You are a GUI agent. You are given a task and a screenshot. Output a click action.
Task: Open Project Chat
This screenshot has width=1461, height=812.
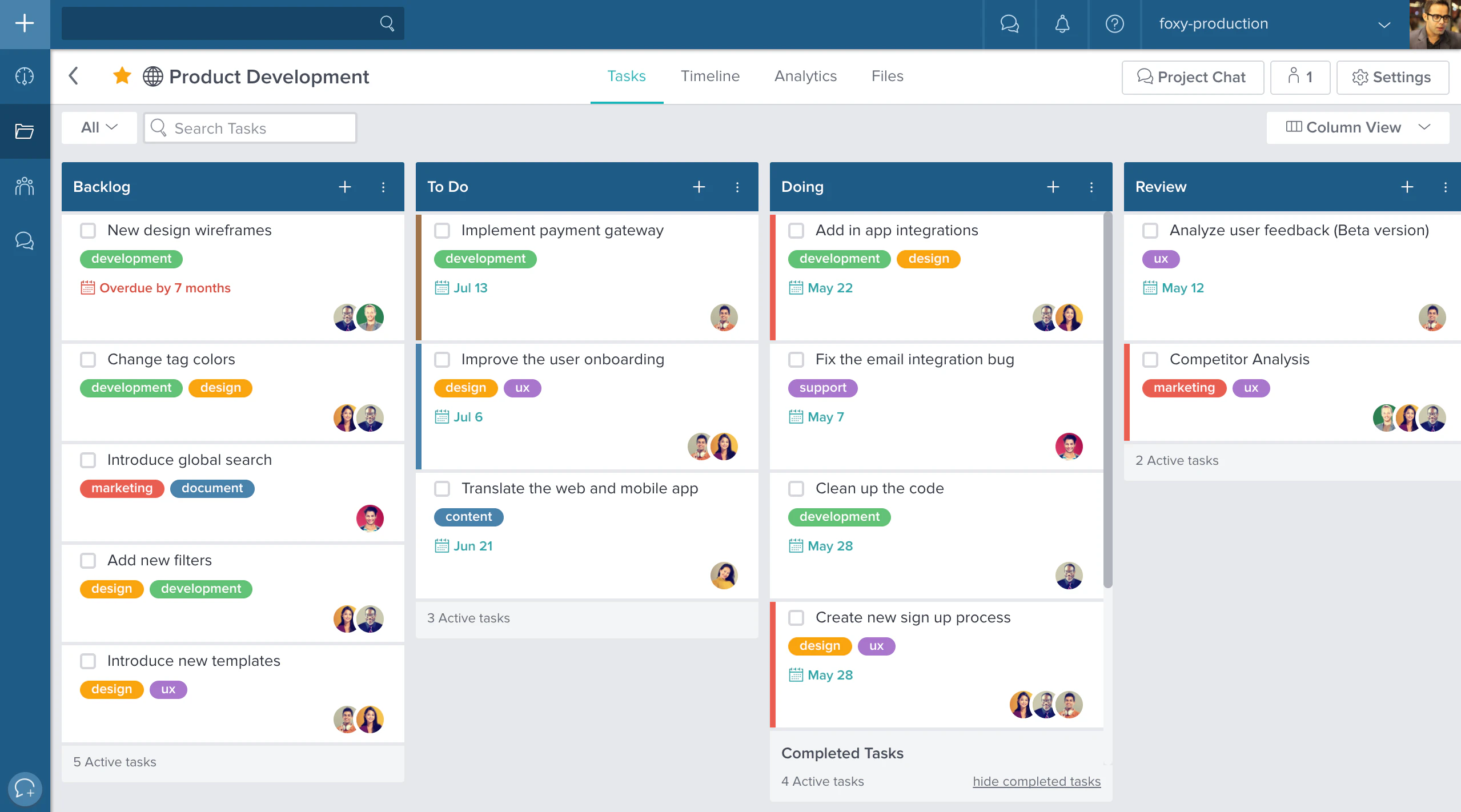pyautogui.click(x=1193, y=77)
